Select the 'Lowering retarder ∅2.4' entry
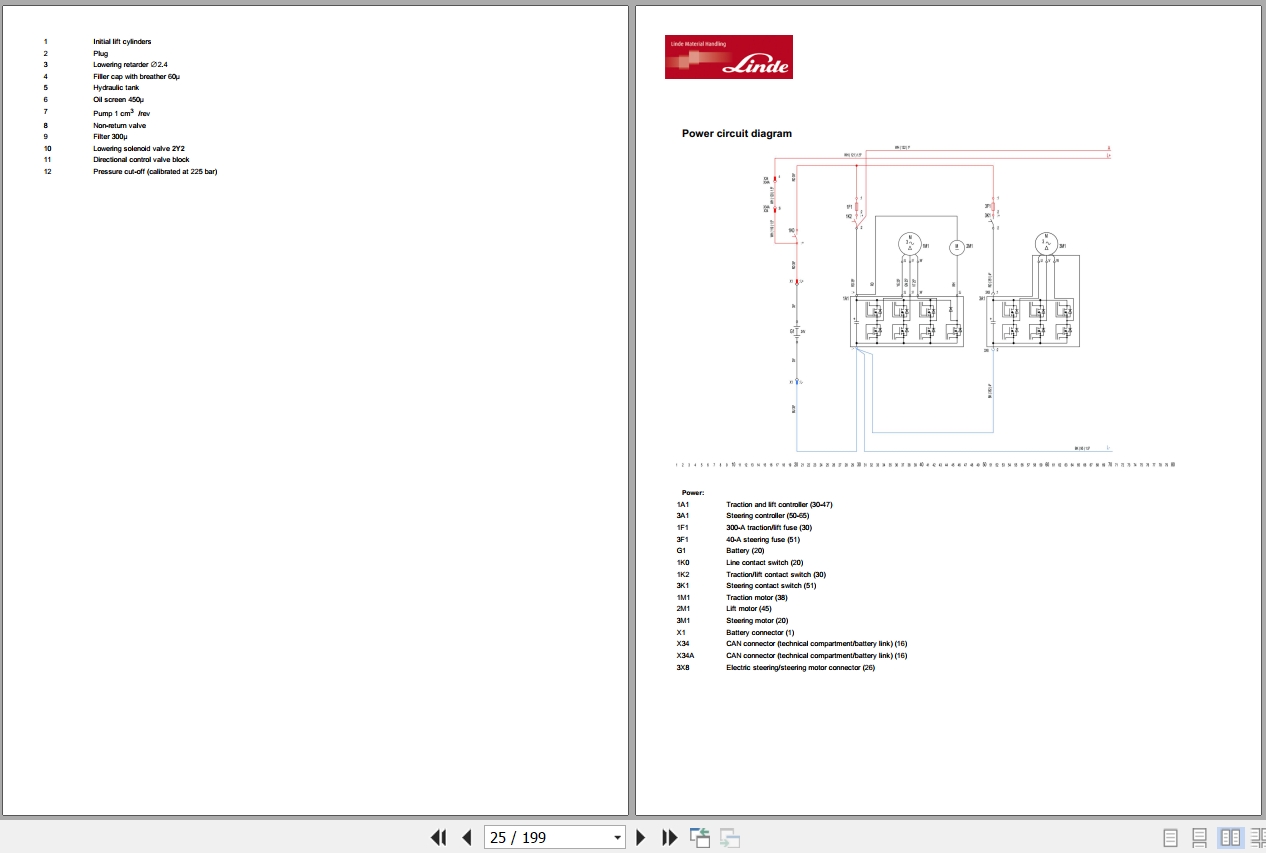 (x=130, y=64)
